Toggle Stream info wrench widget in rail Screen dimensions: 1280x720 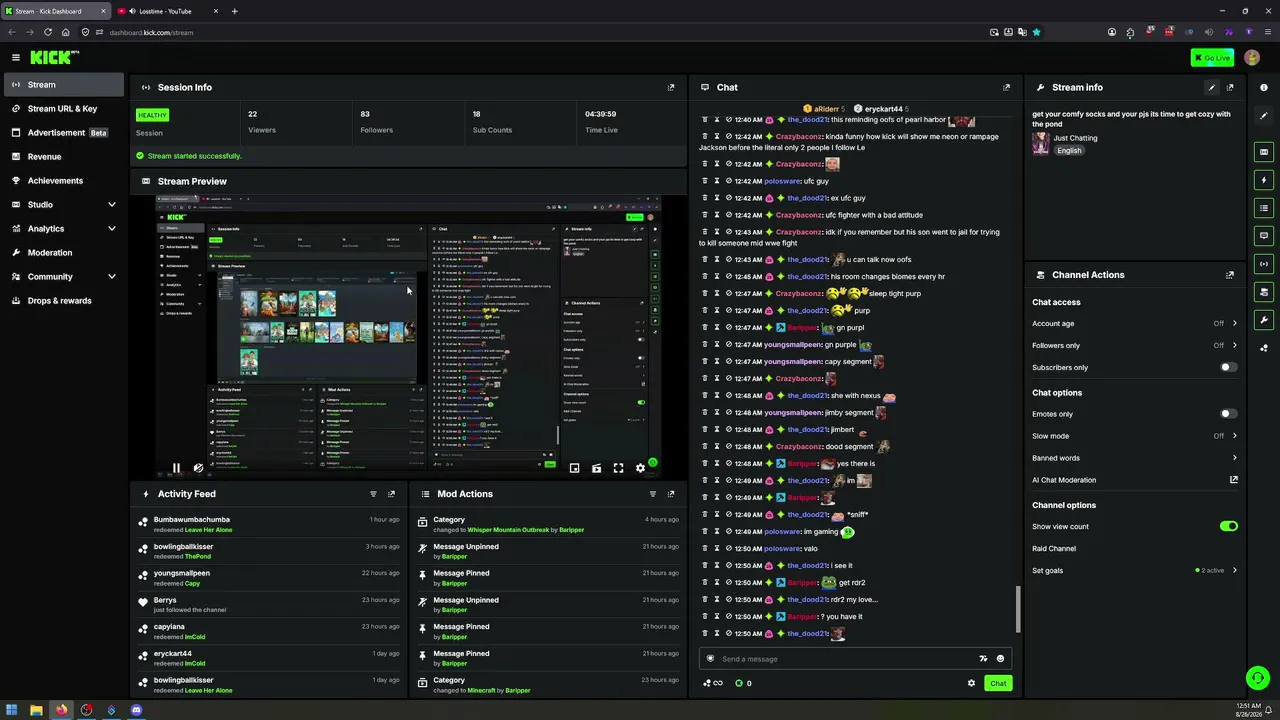pyautogui.click(x=1264, y=320)
